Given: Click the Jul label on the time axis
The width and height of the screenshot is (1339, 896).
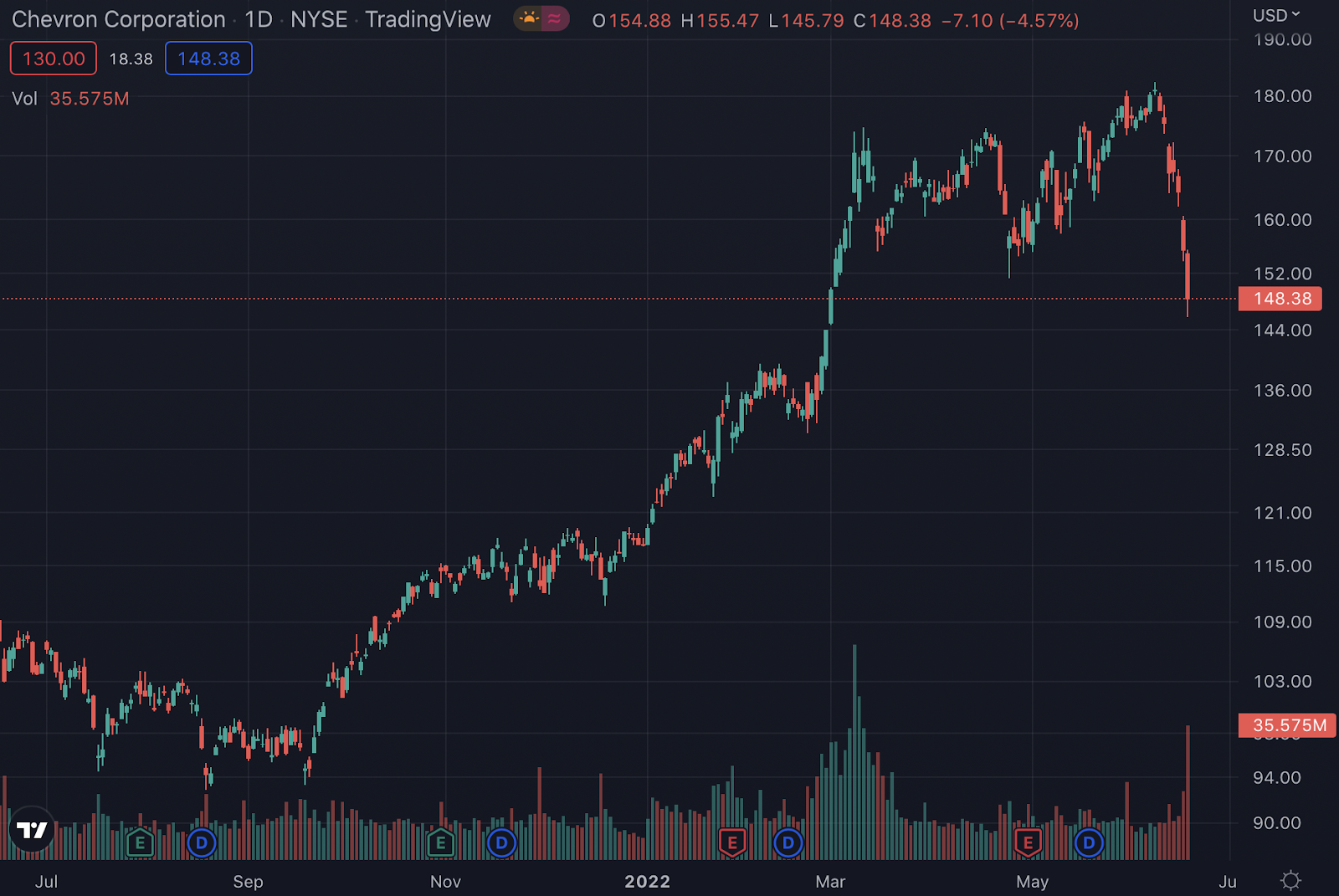Looking at the screenshot, I should 47,882.
